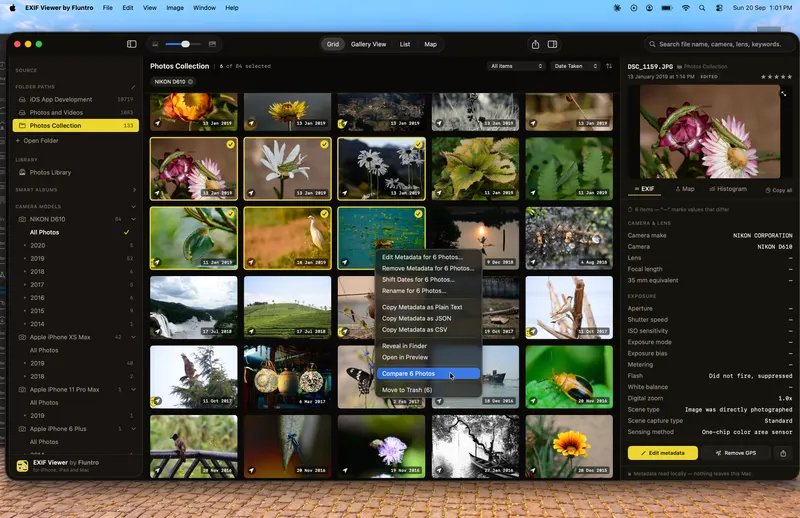This screenshot has width=800, height=518.
Task: Choose Compare 6 Photos from context menu
Action: (x=428, y=374)
